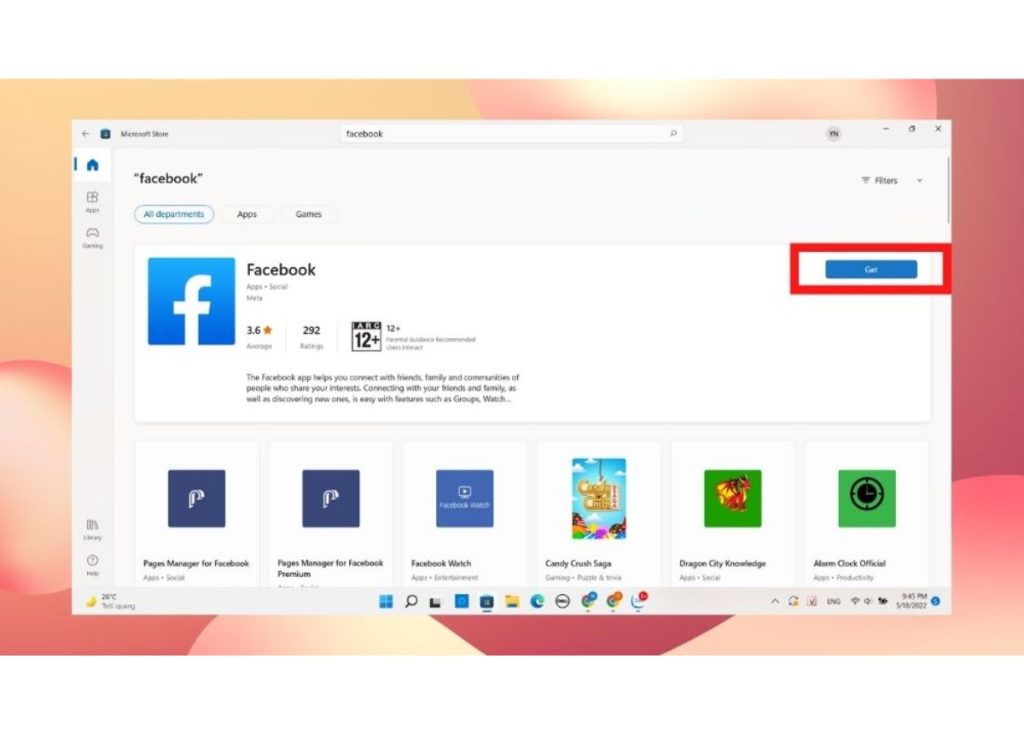
Task: Click the Facebook app description text
Action: (383, 388)
